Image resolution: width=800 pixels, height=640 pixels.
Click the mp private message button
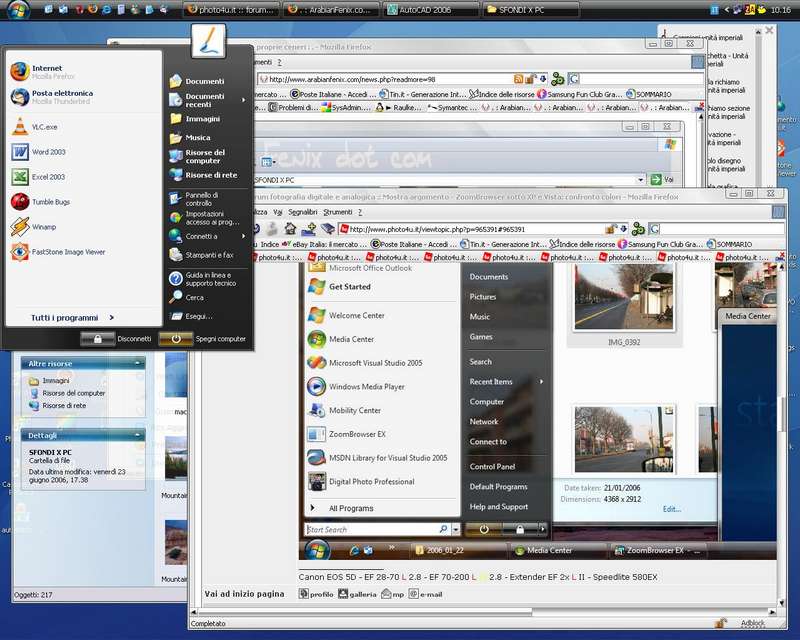coord(393,594)
